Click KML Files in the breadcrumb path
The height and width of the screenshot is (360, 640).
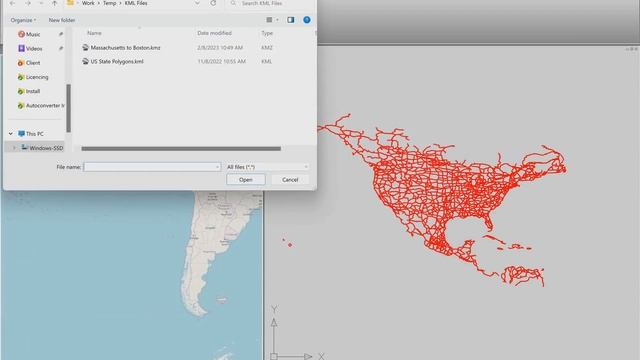click(136, 3)
